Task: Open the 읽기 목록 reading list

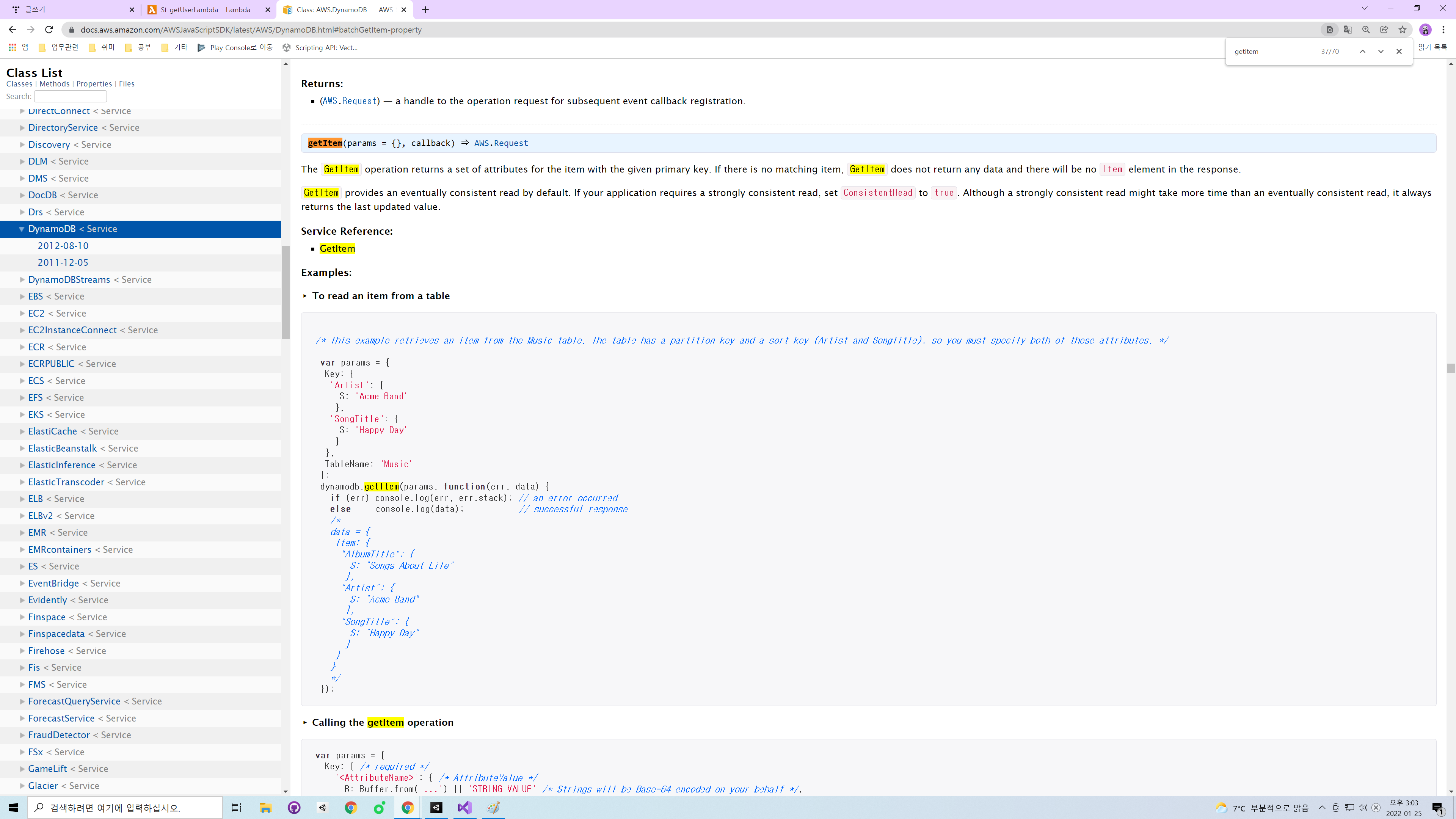Action: click(x=1432, y=47)
